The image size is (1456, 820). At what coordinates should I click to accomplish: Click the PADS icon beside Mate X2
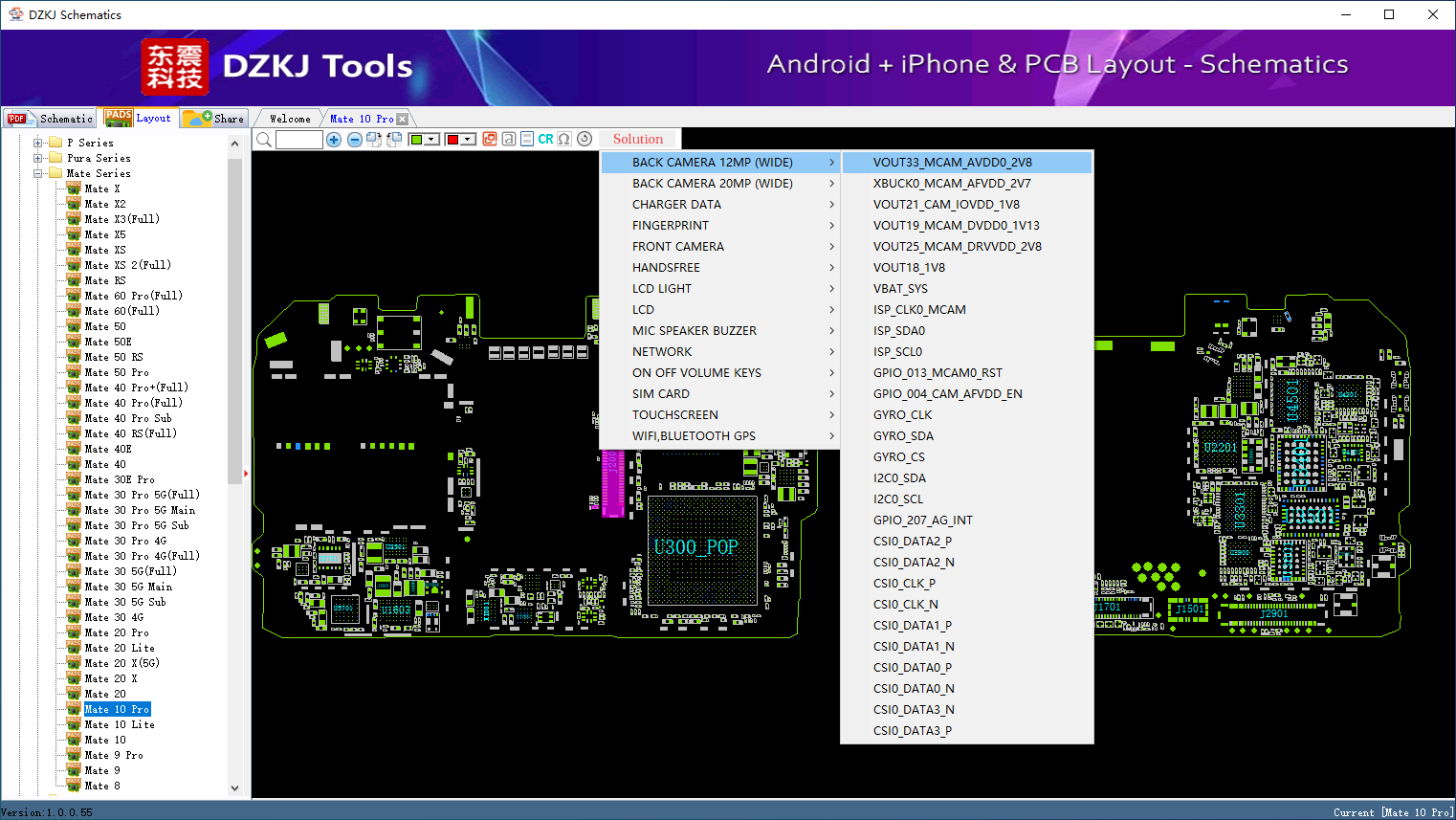(74, 204)
